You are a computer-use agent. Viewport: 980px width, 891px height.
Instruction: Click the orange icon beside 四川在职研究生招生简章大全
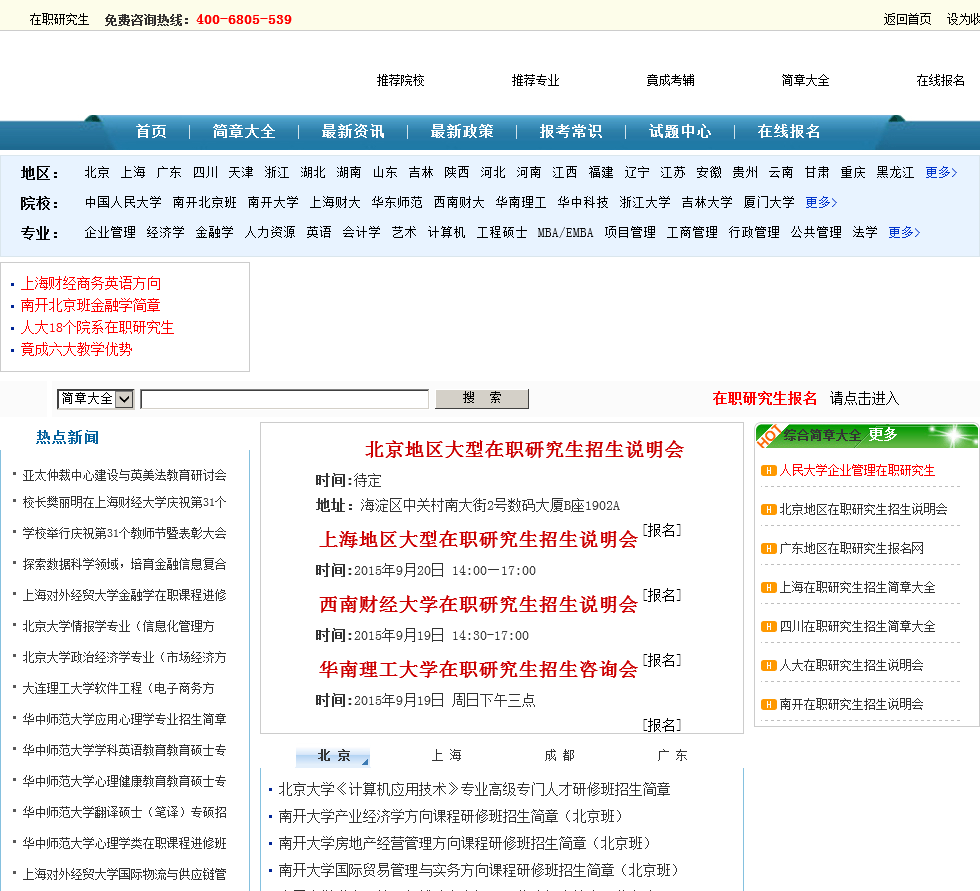coord(768,627)
